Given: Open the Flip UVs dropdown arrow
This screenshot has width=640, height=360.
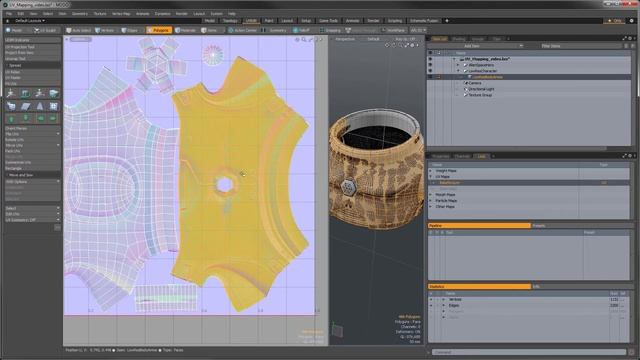Looking at the screenshot, I should [58, 134].
